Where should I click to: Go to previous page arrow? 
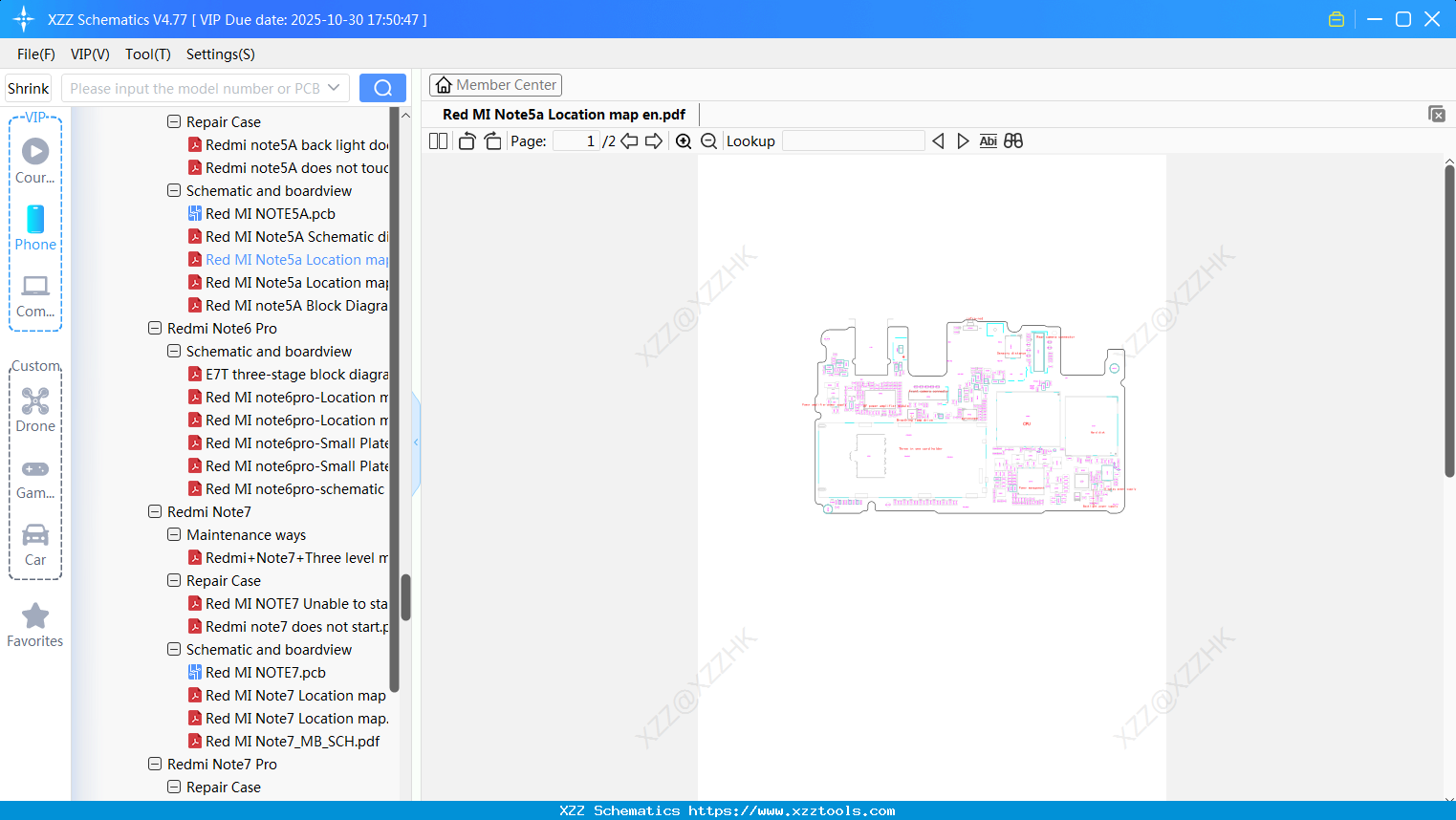tap(629, 140)
